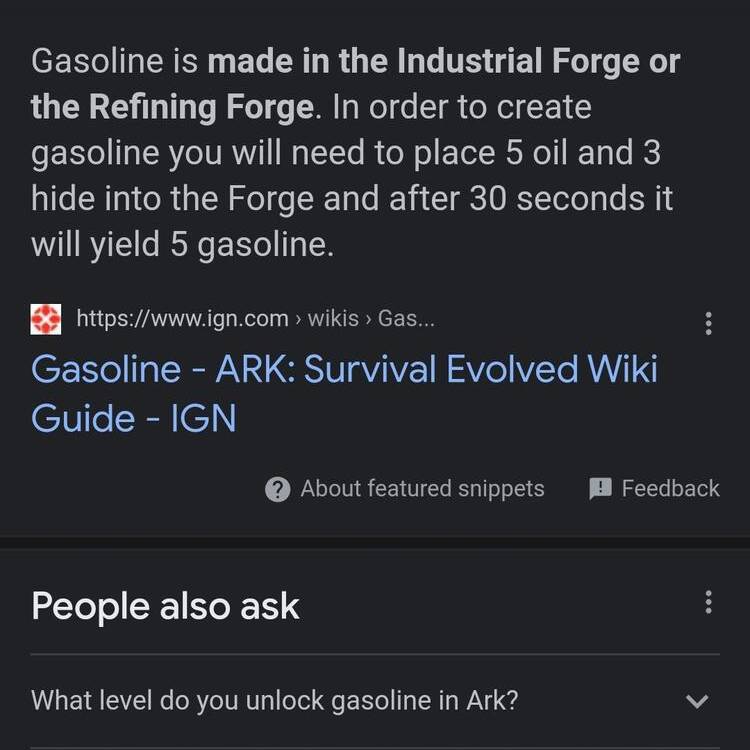
Task: Click the "People also ask" heading
Action: (165, 606)
